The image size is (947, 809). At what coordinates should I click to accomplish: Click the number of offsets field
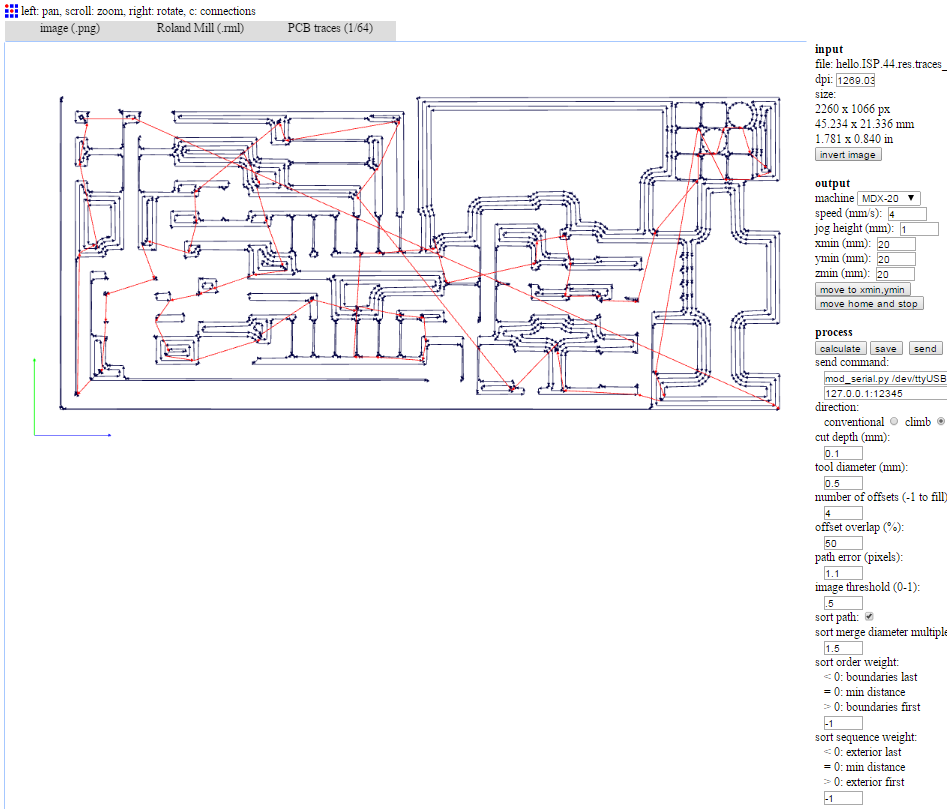(x=843, y=513)
